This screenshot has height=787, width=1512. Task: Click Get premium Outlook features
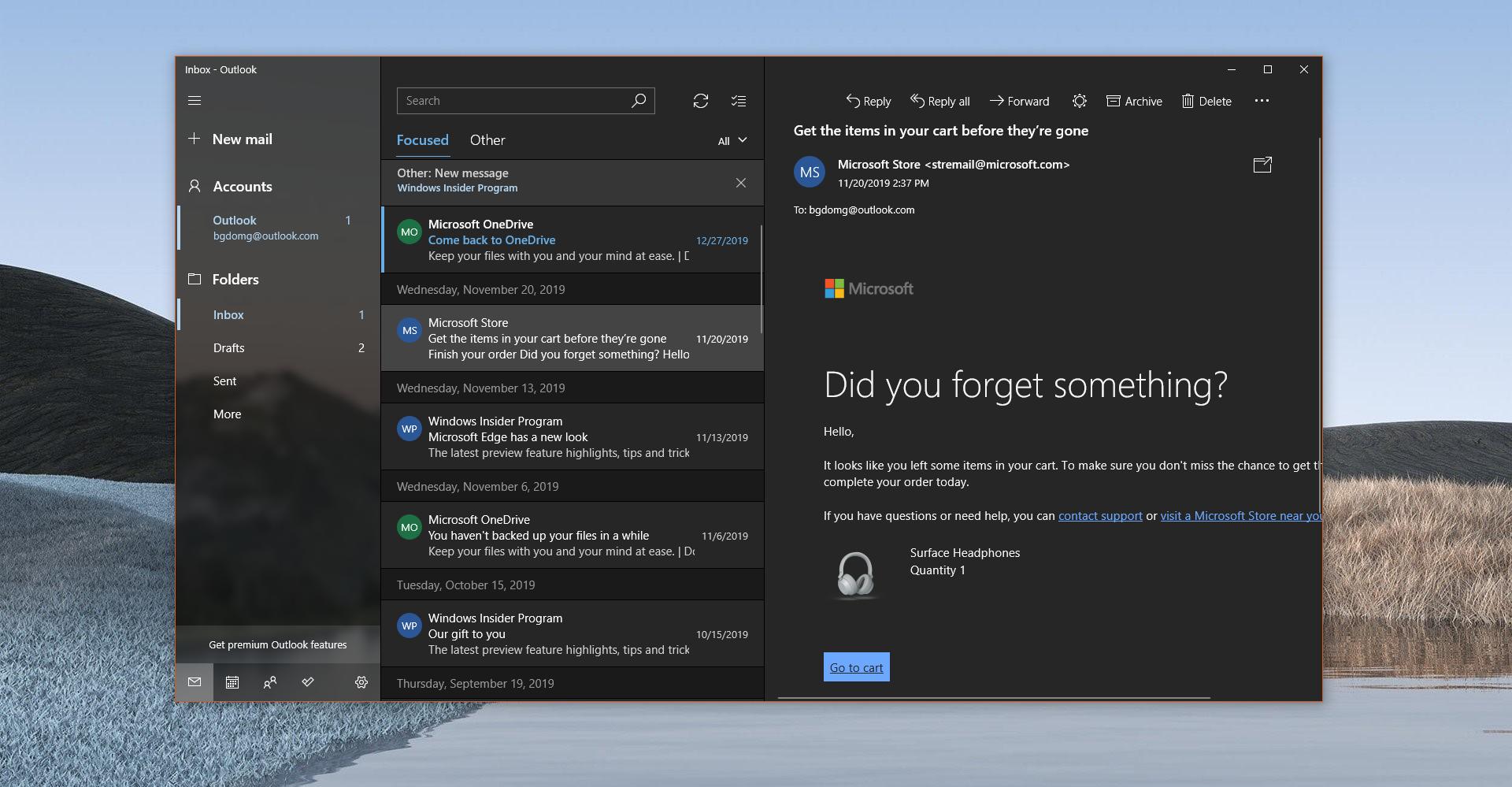coord(278,644)
